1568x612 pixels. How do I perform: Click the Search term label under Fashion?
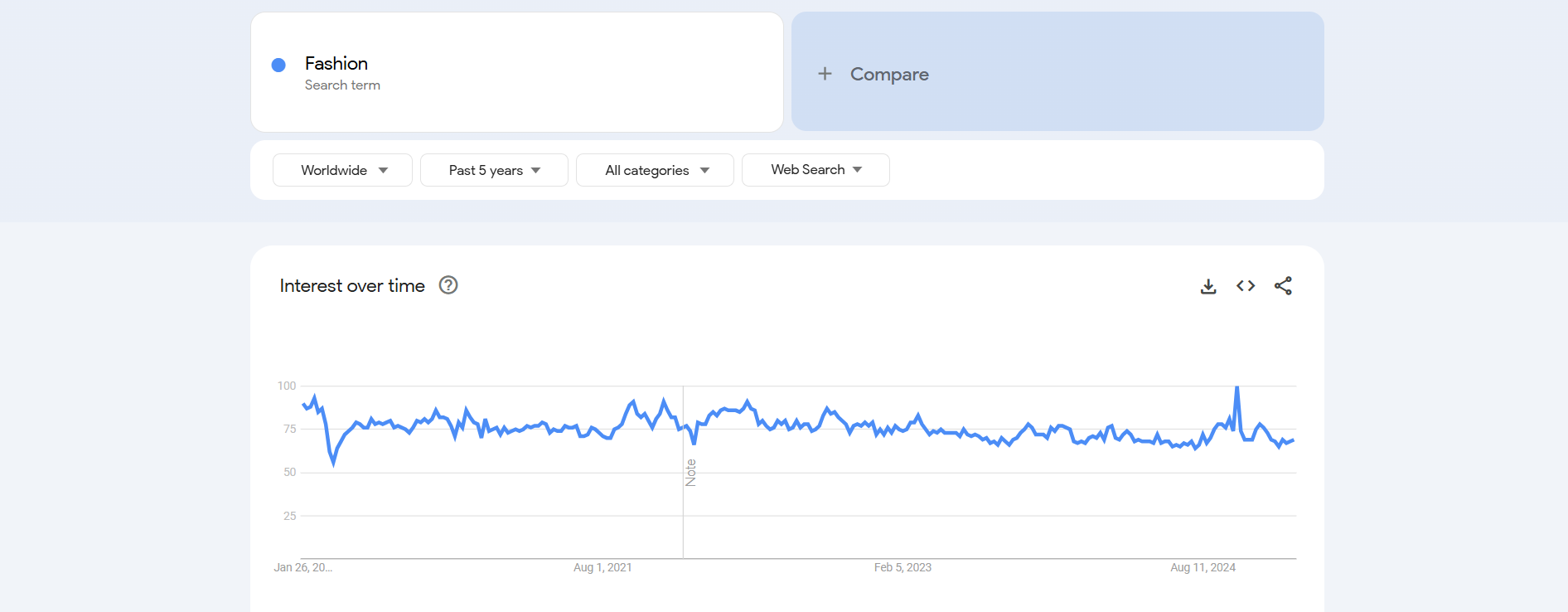click(342, 85)
